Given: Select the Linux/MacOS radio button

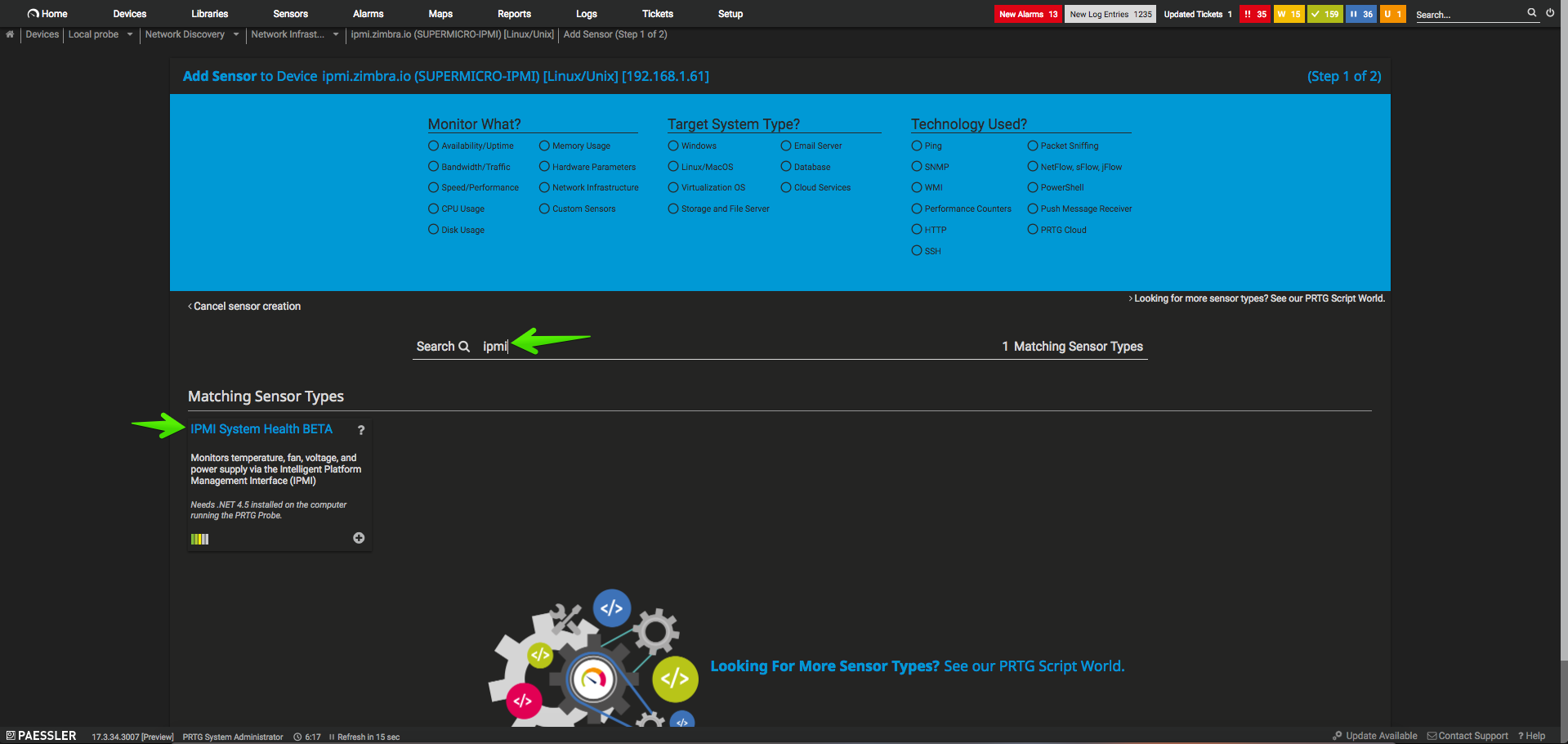Looking at the screenshot, I should pyautogui.click(x=673, y=167).
